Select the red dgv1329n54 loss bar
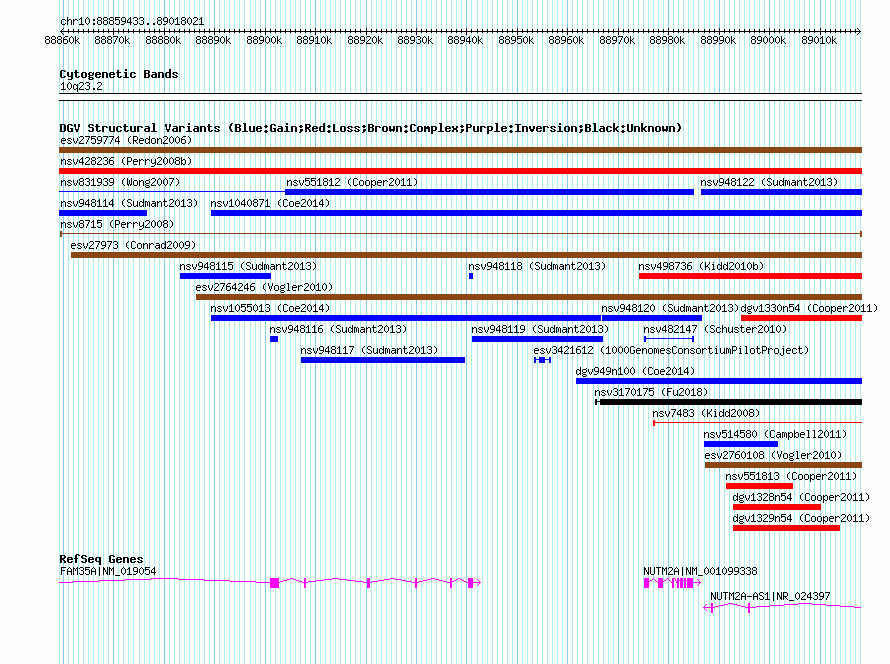This screenshot has width=890, height=664. [x=786, y=528]
